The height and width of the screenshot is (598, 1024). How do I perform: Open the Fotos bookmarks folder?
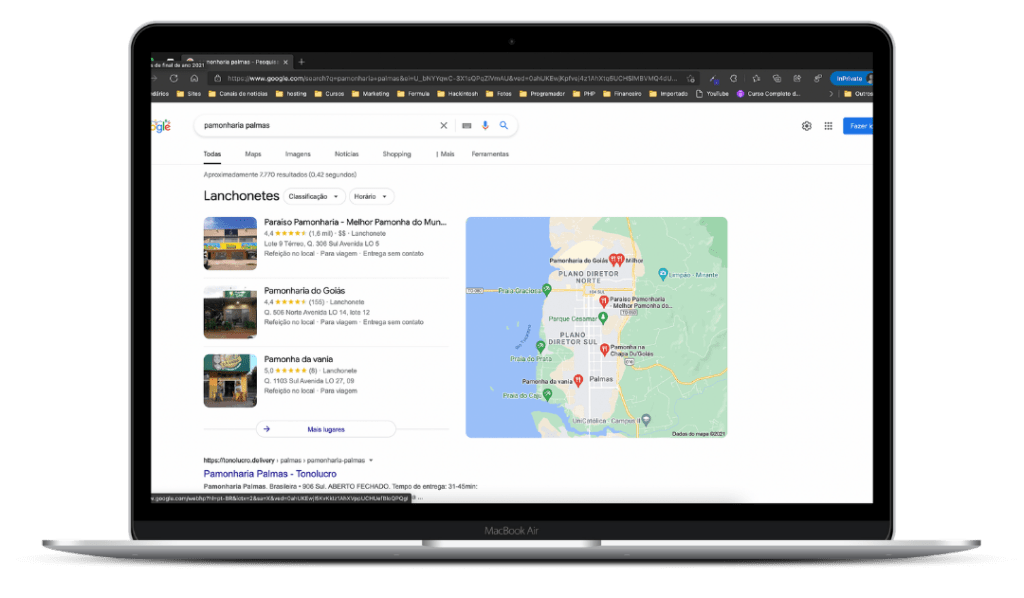498,94
